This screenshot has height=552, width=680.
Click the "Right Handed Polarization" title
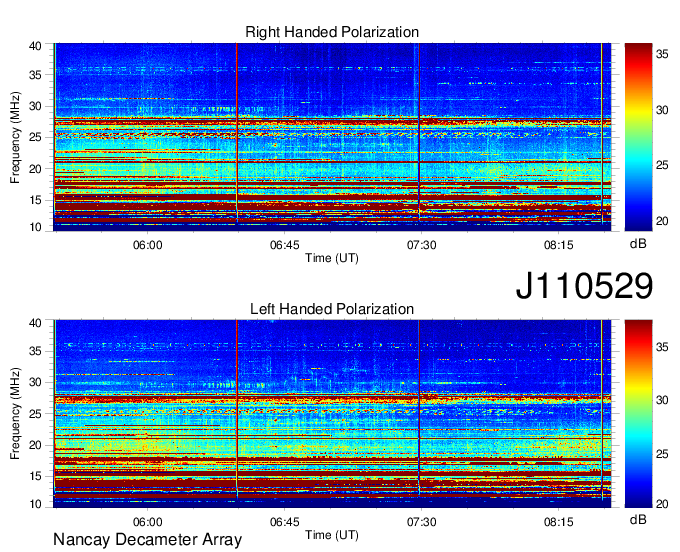coord(332,32)
